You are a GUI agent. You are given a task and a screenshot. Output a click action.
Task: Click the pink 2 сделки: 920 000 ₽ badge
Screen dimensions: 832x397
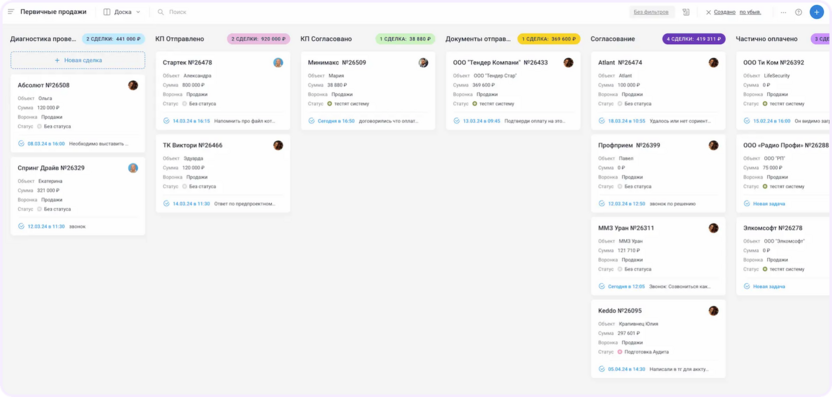click(x=258, y=39)
